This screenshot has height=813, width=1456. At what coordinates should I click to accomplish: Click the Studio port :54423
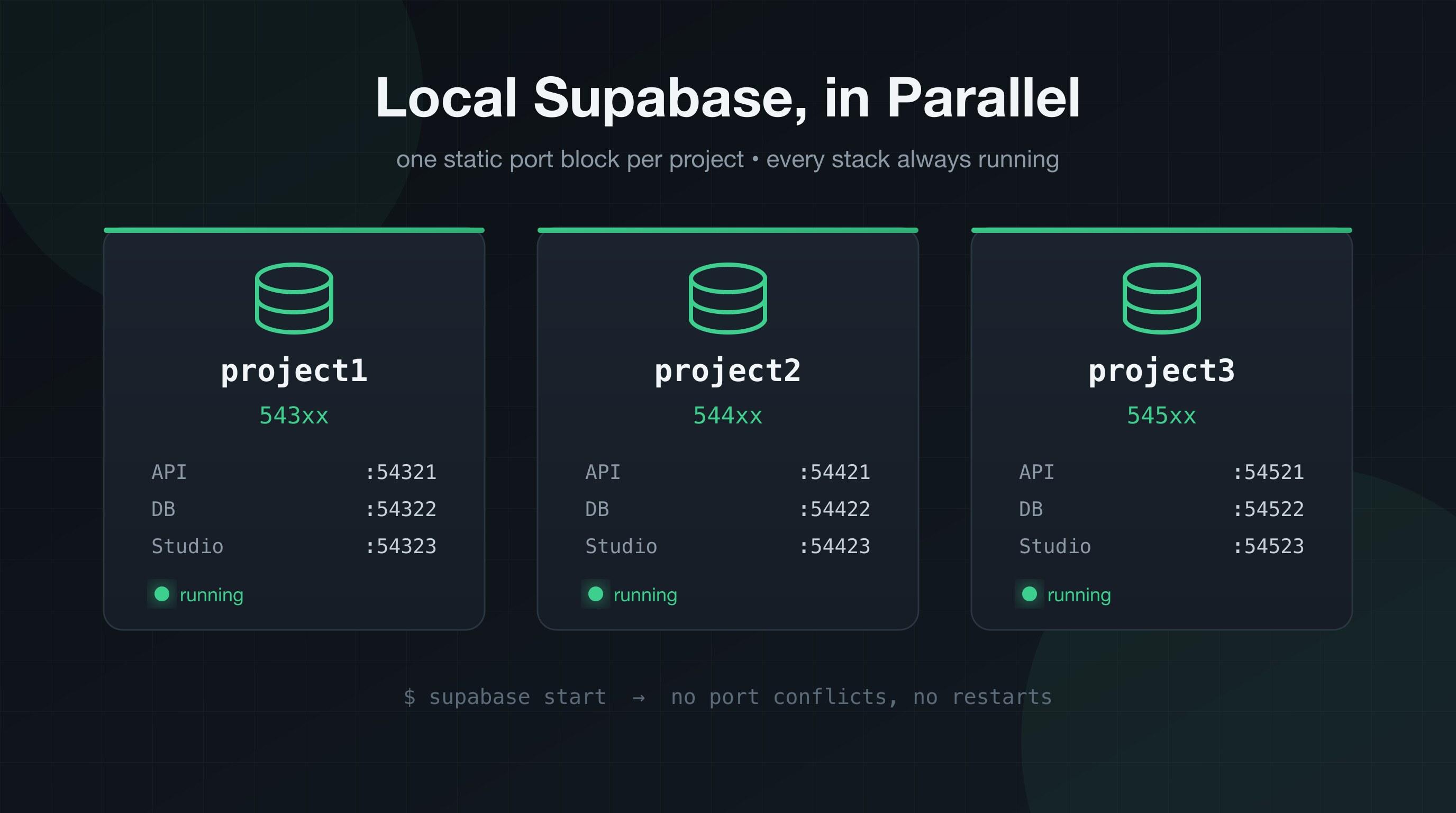tap(835, 546)
